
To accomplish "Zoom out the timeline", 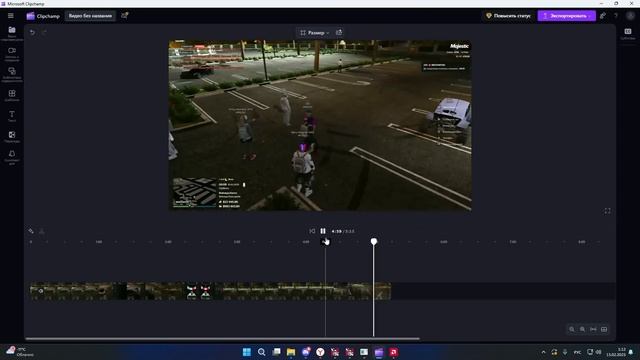I will tap(572, 329).
